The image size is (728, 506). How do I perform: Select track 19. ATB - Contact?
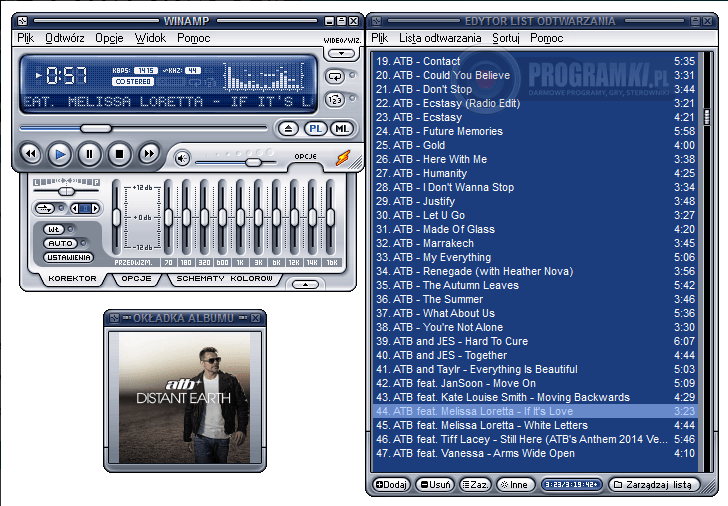click(x=535, y=61)
